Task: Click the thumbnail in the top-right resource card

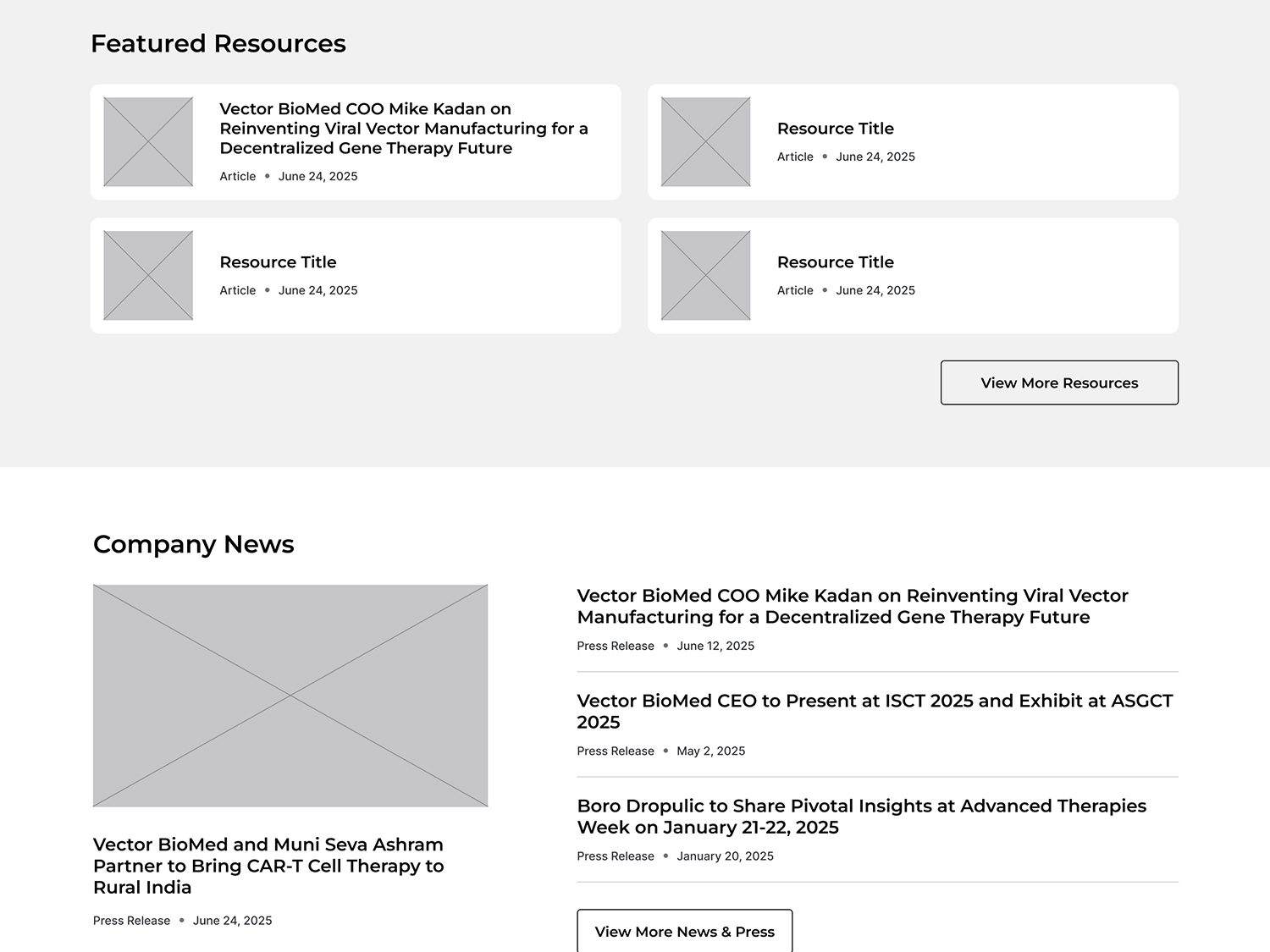Action: (x=705, y=142)
